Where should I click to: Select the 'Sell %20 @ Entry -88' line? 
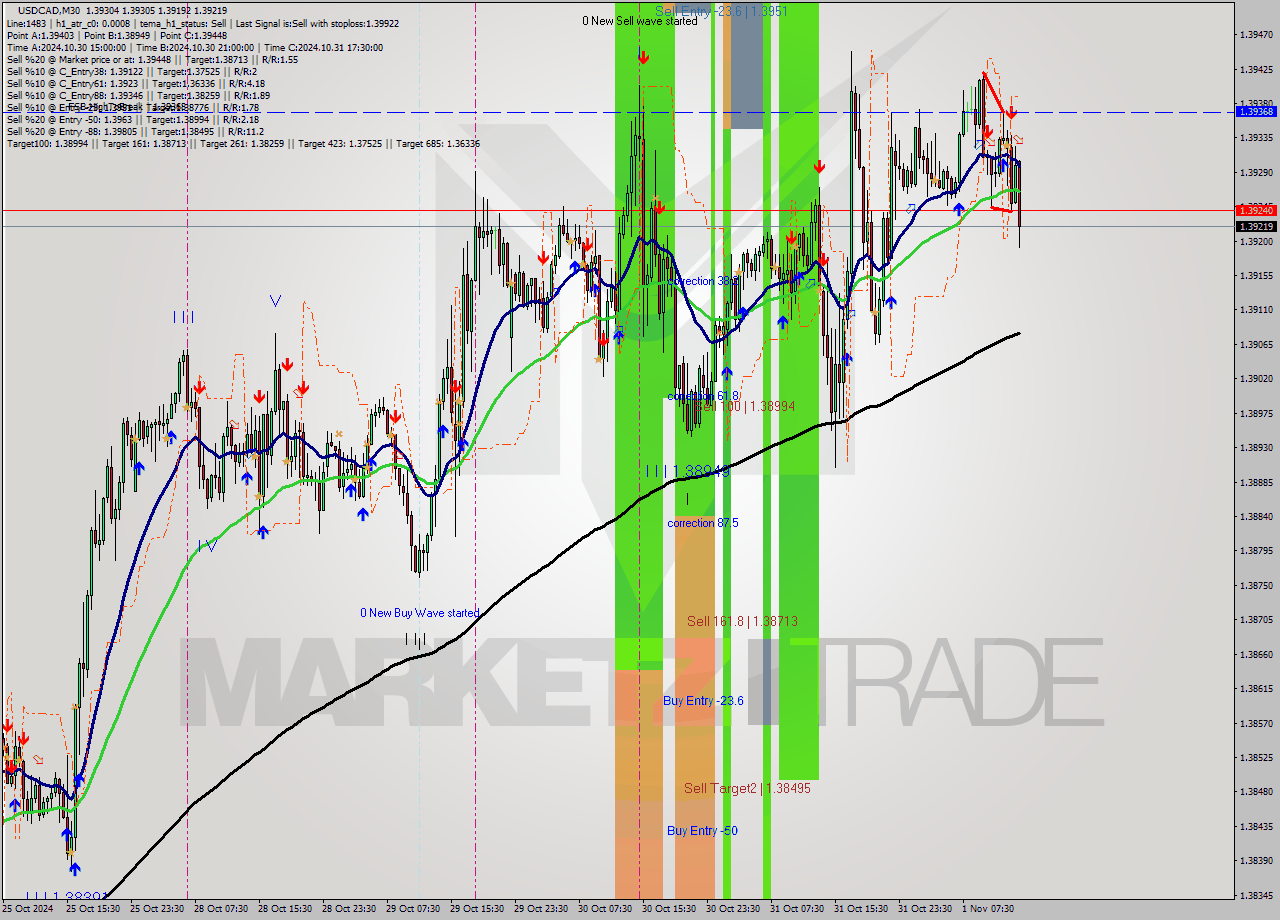[135, 131]
